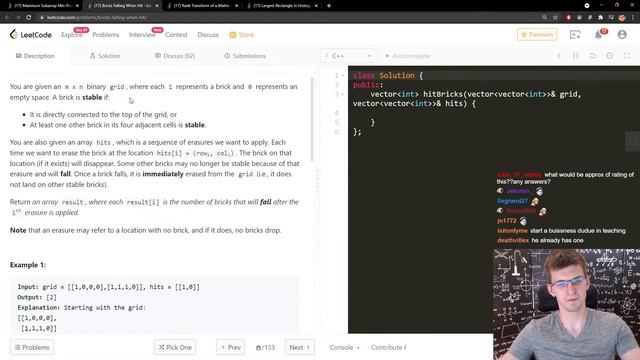Switch to Maximum Subarray Min-Product browser tab
Screen dimensions: 640x360
point(41,6)
